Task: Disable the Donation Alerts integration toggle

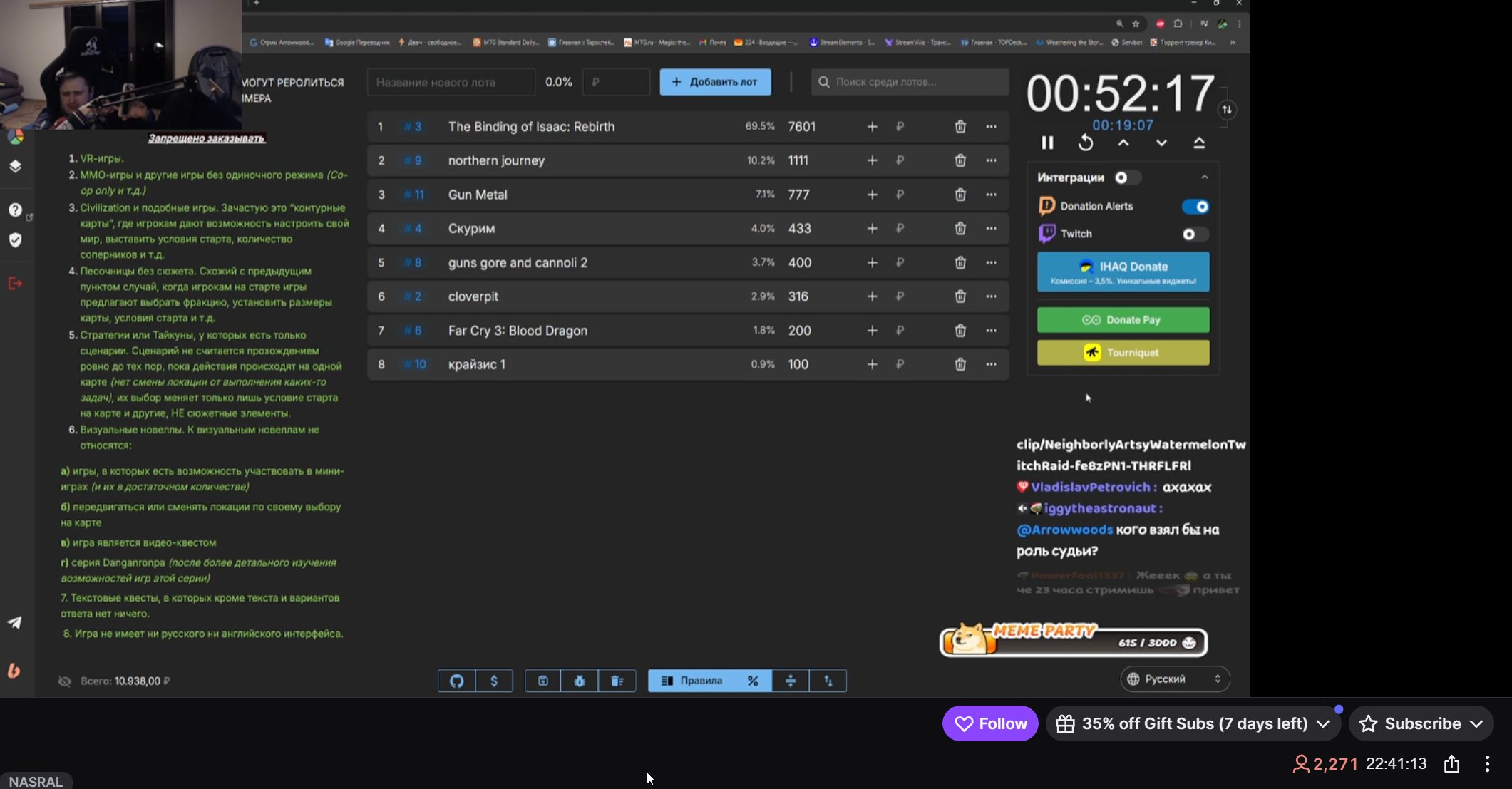Action: [x=1195, y=207]
